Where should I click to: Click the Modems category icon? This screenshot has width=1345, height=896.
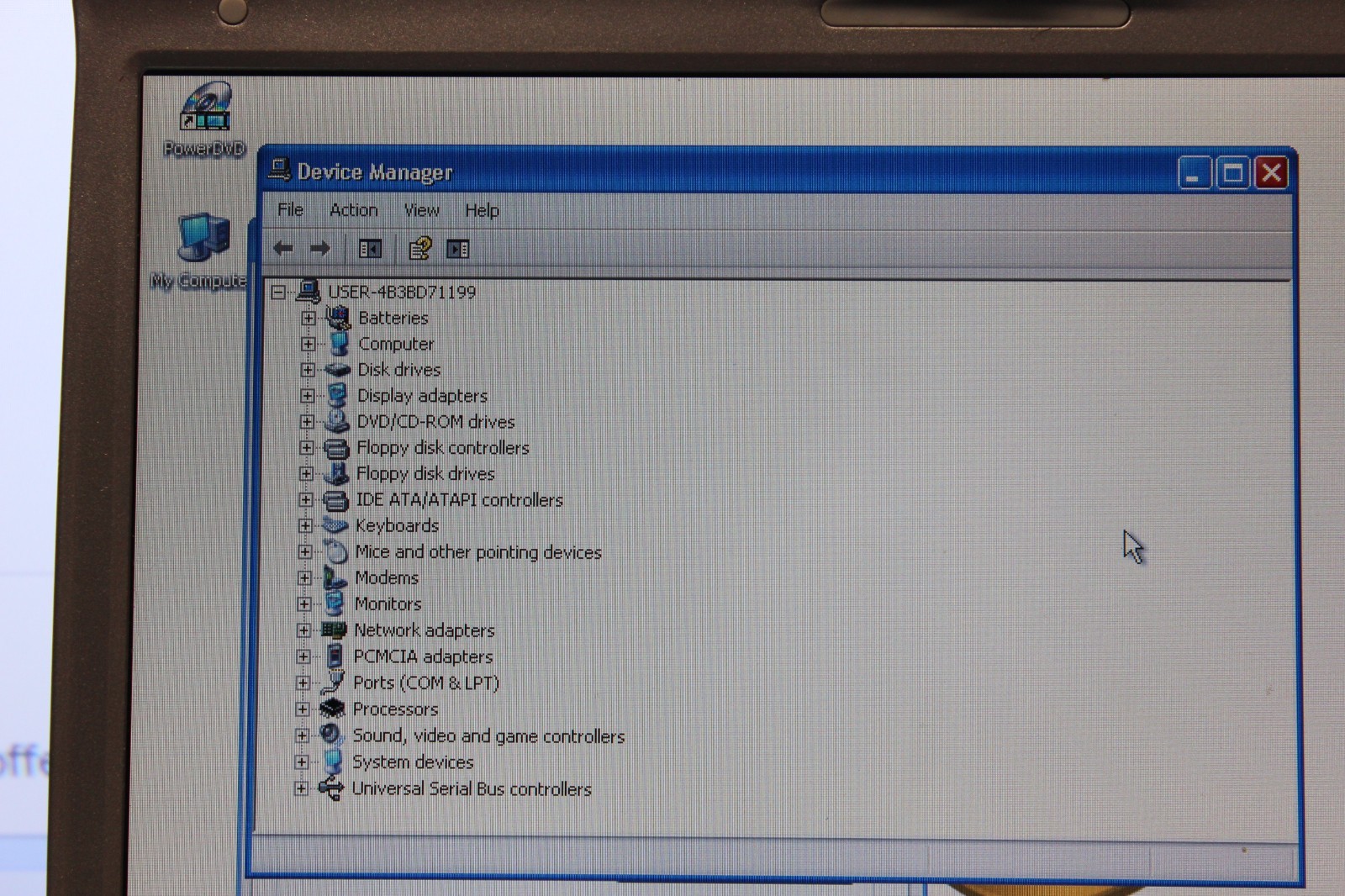(x=335, y=577)
